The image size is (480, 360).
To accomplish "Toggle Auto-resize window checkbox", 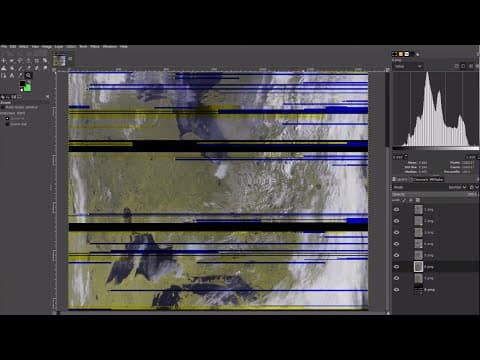I will (x=3, y=107).
